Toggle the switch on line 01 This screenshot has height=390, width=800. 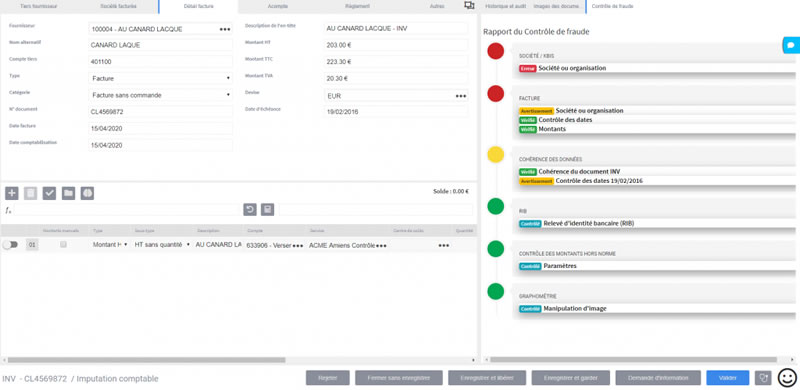pyautogui.click(x=10, y=245)
